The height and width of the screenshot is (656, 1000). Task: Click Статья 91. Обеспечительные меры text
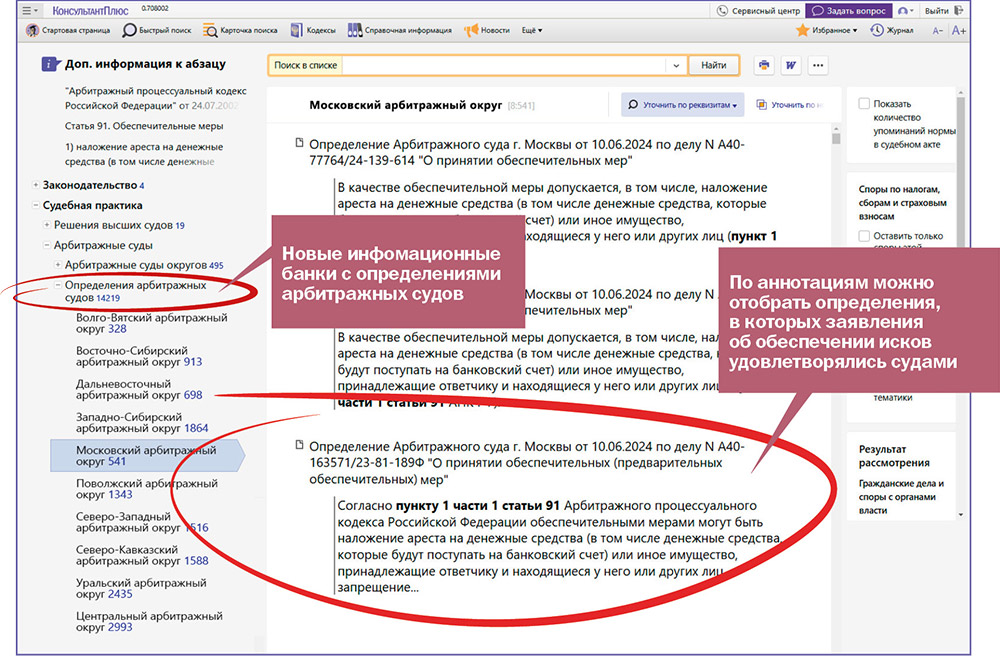(144, 126)
